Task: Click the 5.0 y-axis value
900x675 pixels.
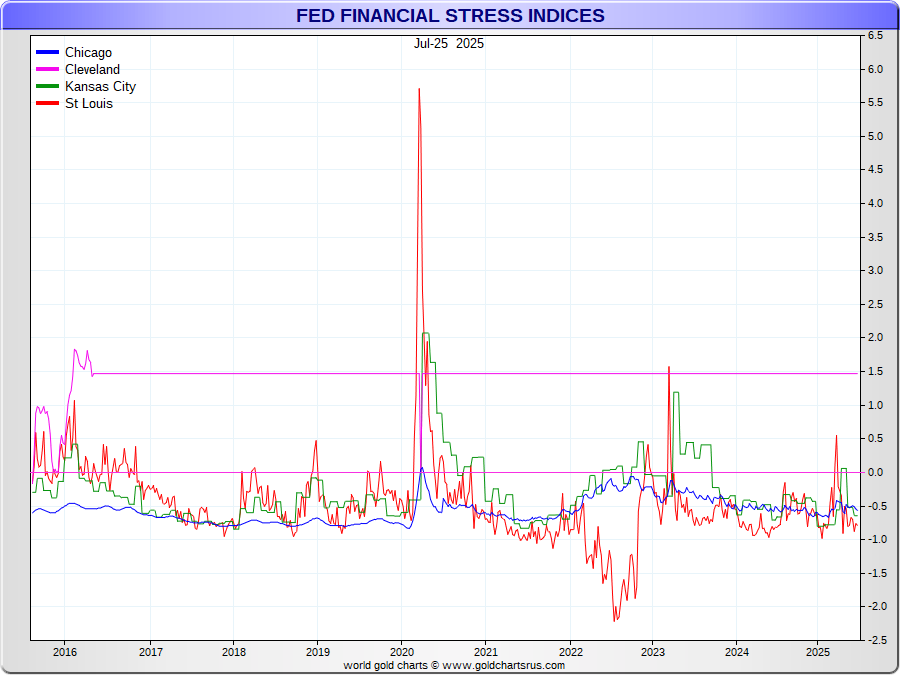Action: pos(875,137)
